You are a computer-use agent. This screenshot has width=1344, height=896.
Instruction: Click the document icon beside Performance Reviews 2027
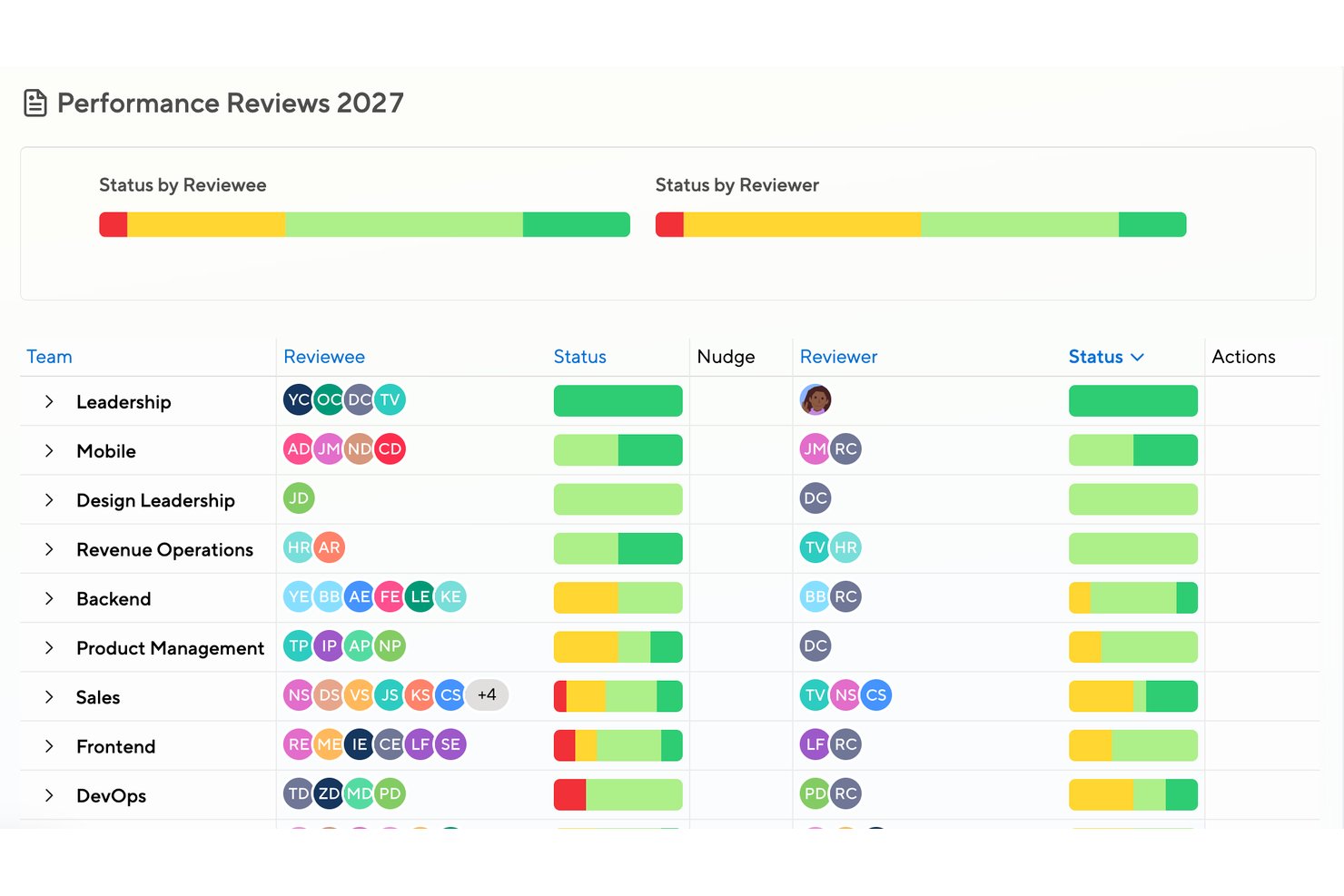[x=35, y=103]
